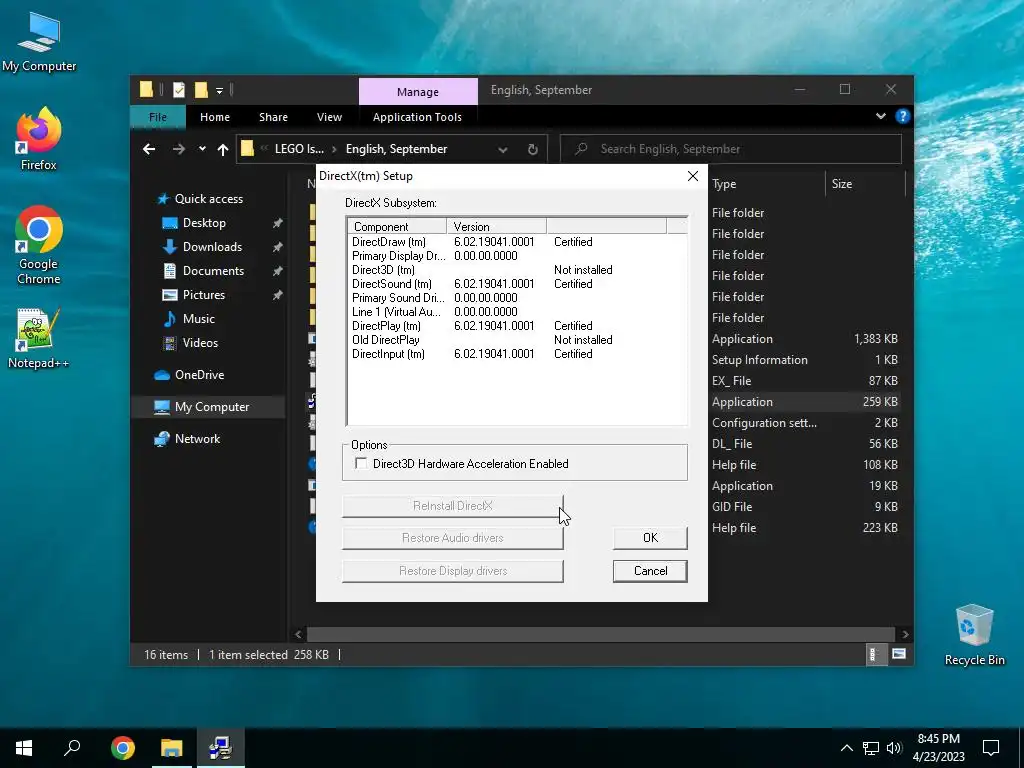Viewport: 1024px width, 768px height.
Task: Open the volume speaker tray icon
Action: tap(894, 748)
